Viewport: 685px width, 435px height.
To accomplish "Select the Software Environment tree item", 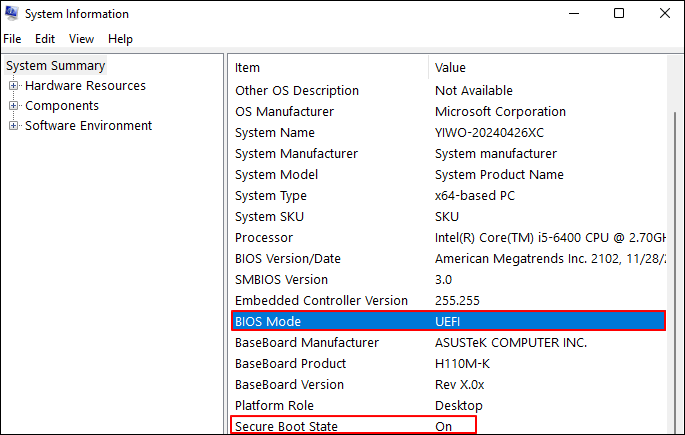I will [x=88, y=126].
